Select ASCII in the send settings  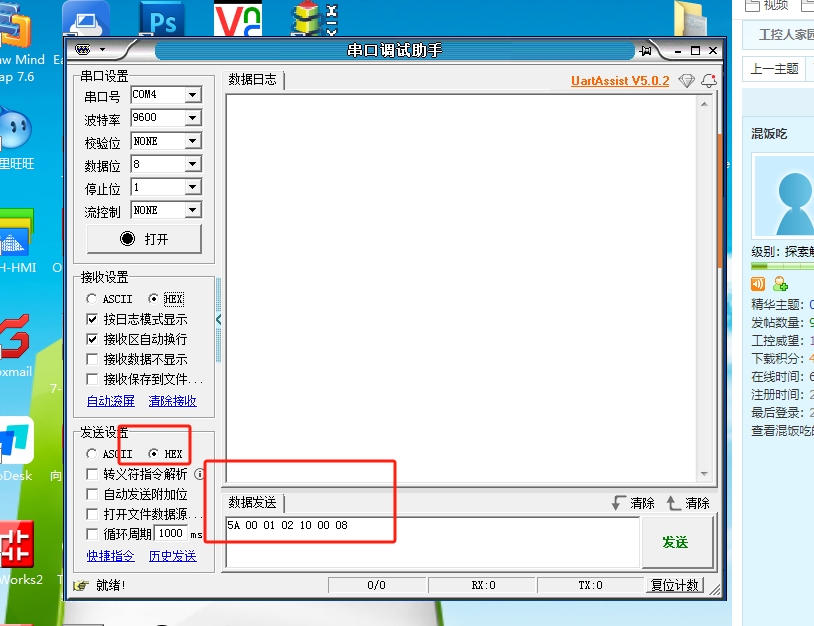(x=93, y=454)
